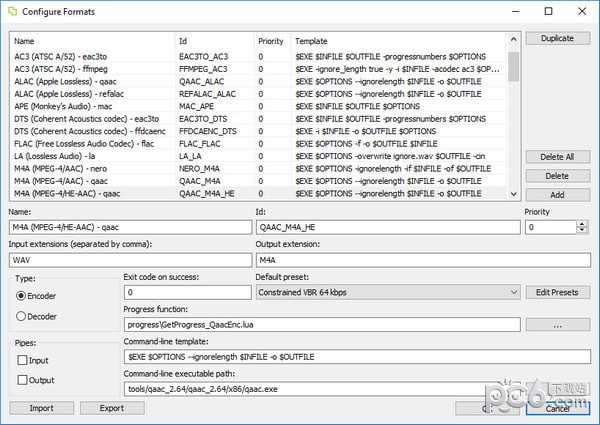Enable the Input pipe checkbox
The width and height of the screenshot is (600, 425).
point(22,360)
